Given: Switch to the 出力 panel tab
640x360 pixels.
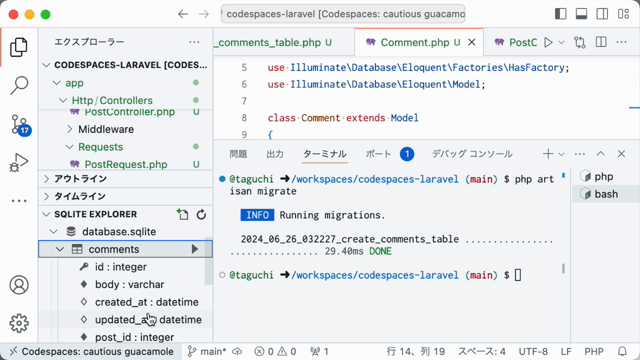Looking at the screenshot, I should click(x=275, y=154).
